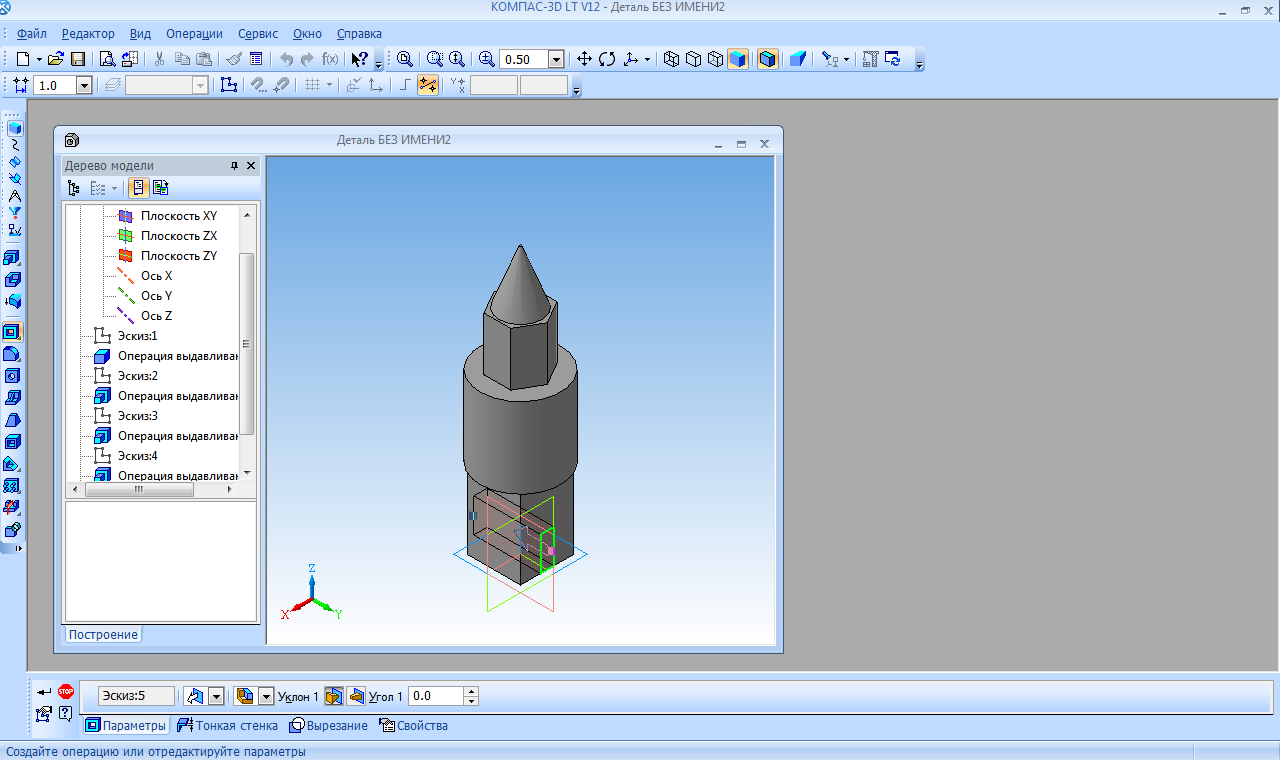Click the wireframe display icon

coord(671,59)
